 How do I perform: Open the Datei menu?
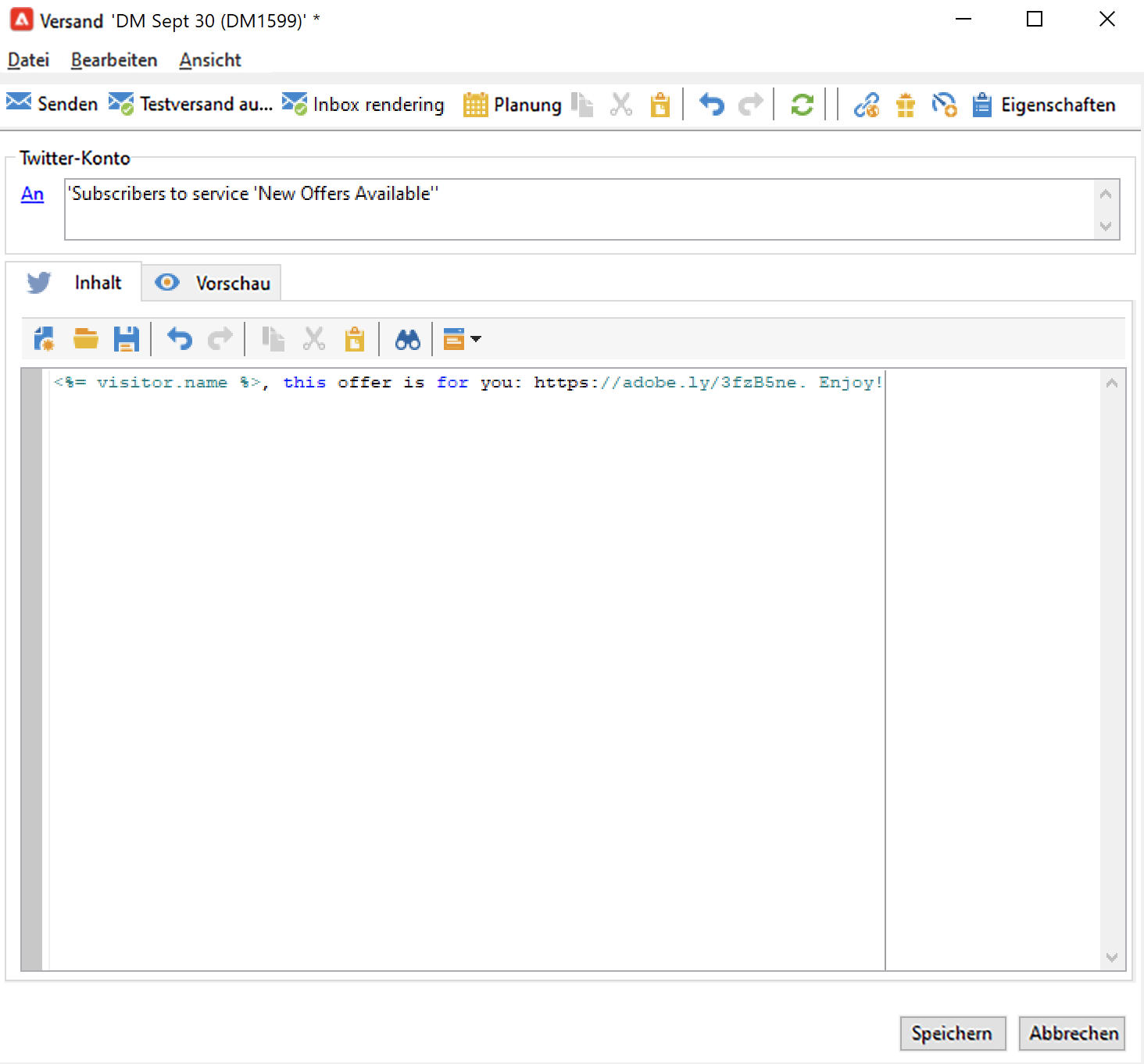coord(28,60)
